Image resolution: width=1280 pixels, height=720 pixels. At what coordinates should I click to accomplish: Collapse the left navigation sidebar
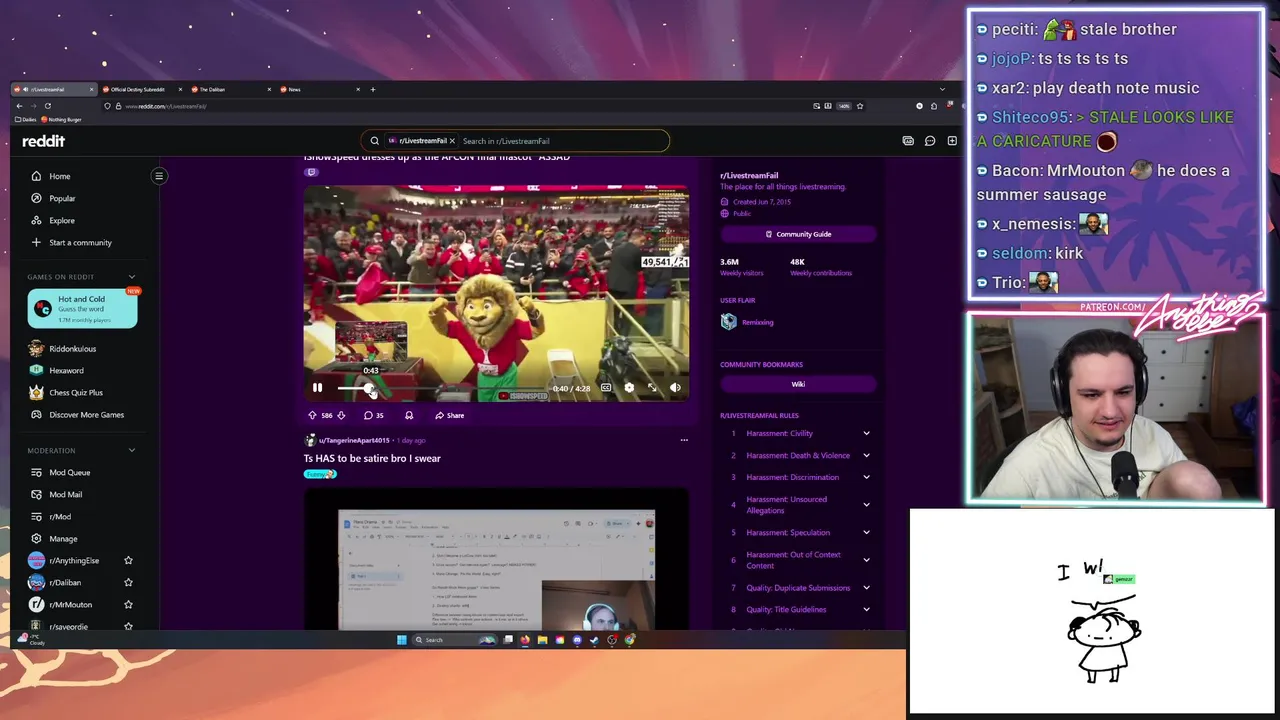click(159, 176)
